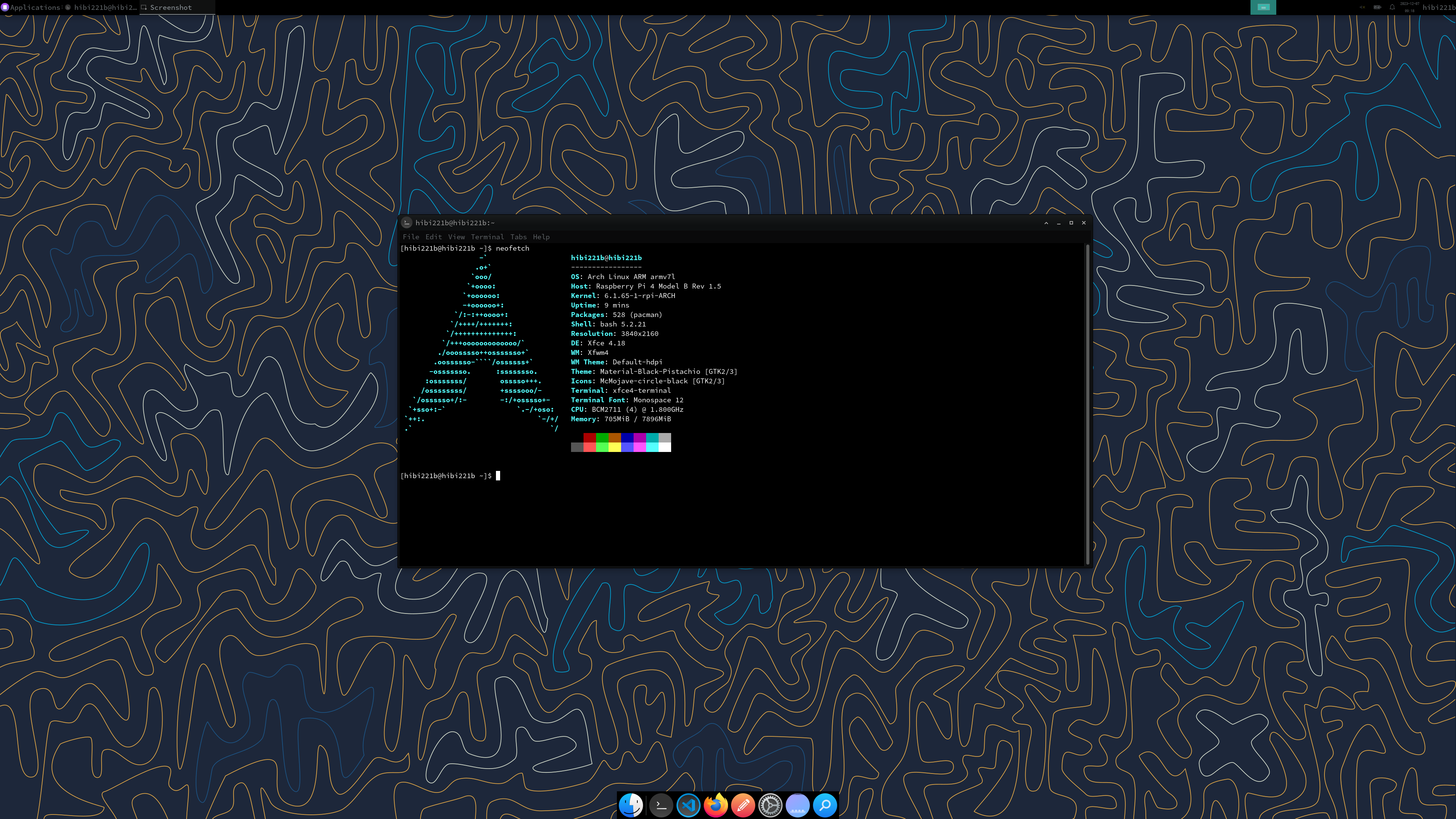Open the View menu of the terminal

(x=456, y=237)
